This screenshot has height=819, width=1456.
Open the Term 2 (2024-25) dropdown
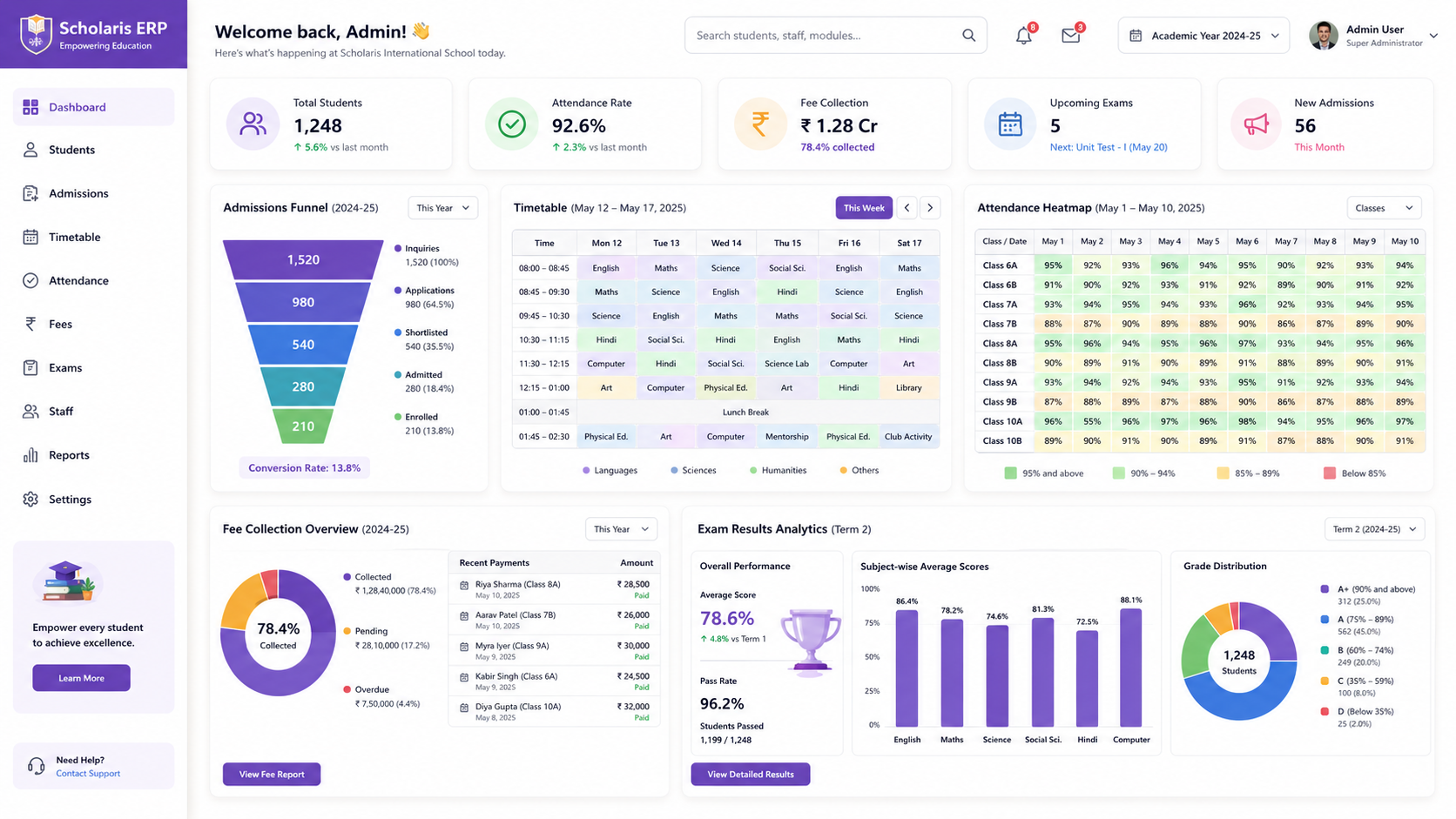click(1374, 529)
